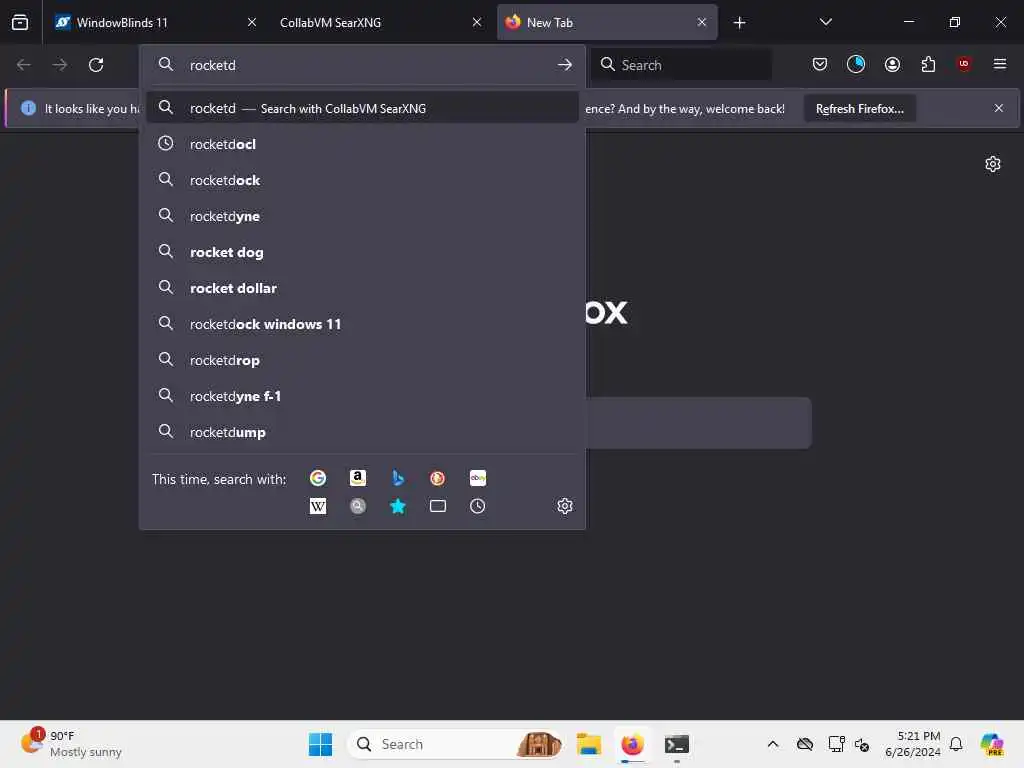
Task: Dismiss the welcome back notification bar
Action: (x=999, y=108)
